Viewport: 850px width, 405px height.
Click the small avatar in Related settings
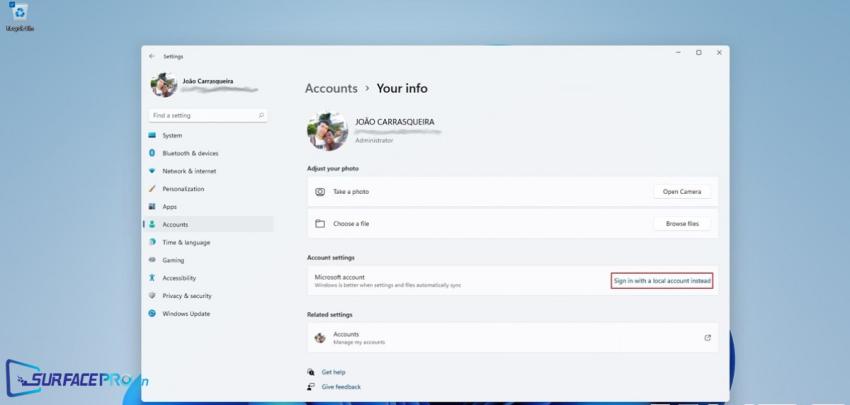point(320,338)
